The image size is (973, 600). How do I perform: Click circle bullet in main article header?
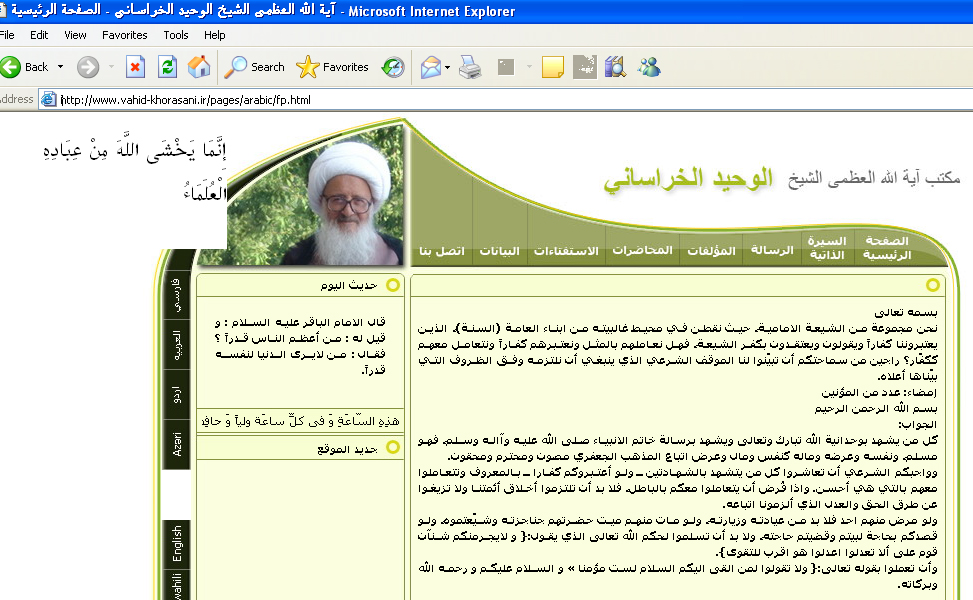(x=933, y=285)
